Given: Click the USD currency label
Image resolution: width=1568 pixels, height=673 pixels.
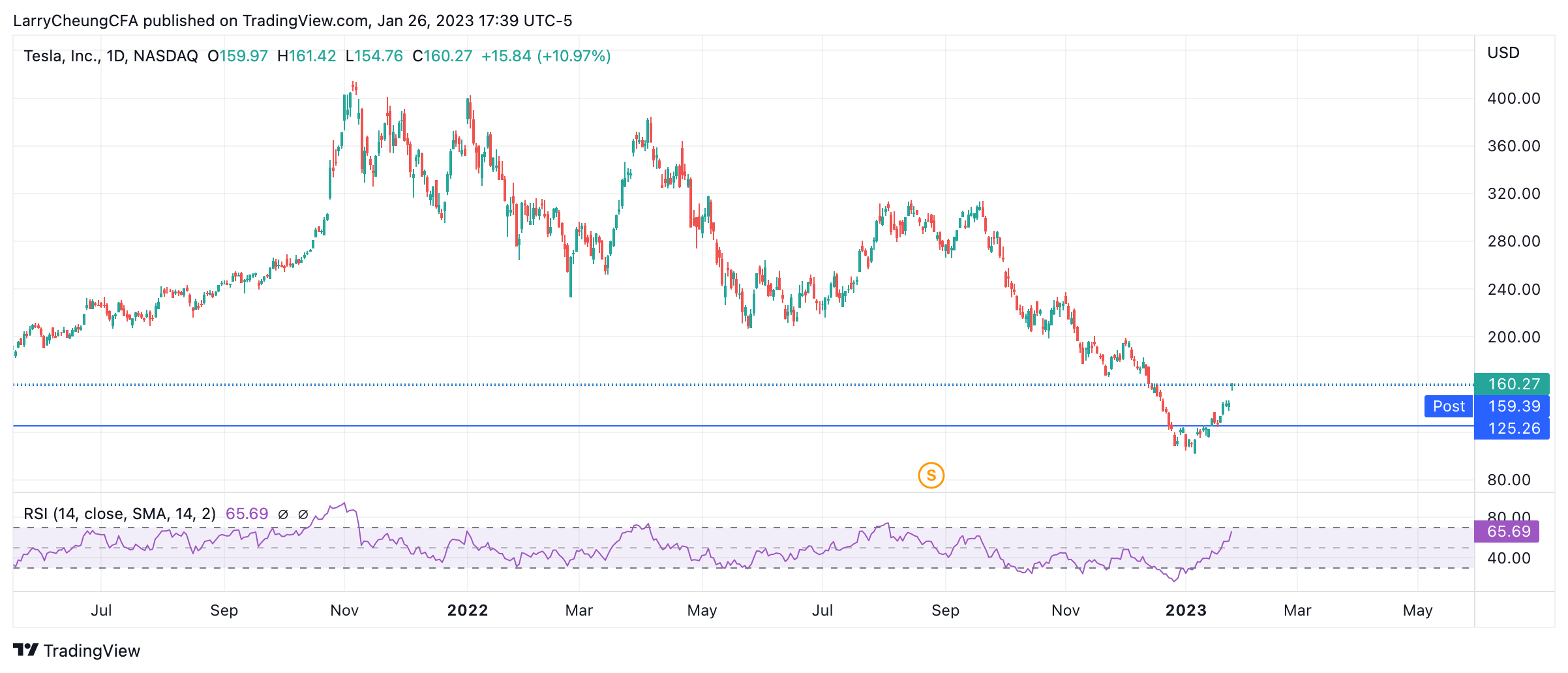Looking at the screenshot, I should (1503, 53).
